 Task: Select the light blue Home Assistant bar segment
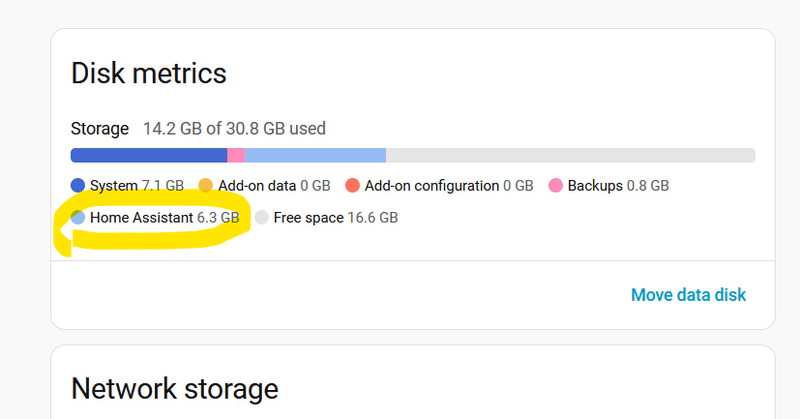tap(315, 155)
